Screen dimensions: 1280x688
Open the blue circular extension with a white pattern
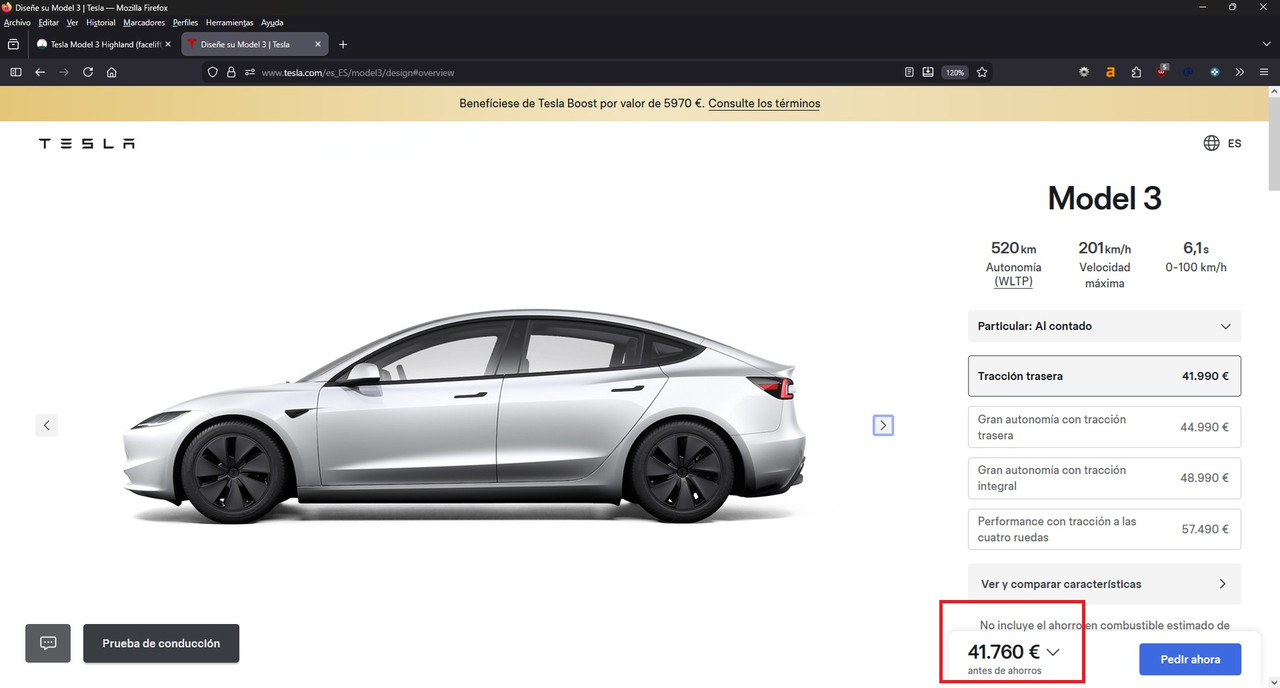(x=1214, y=72)
